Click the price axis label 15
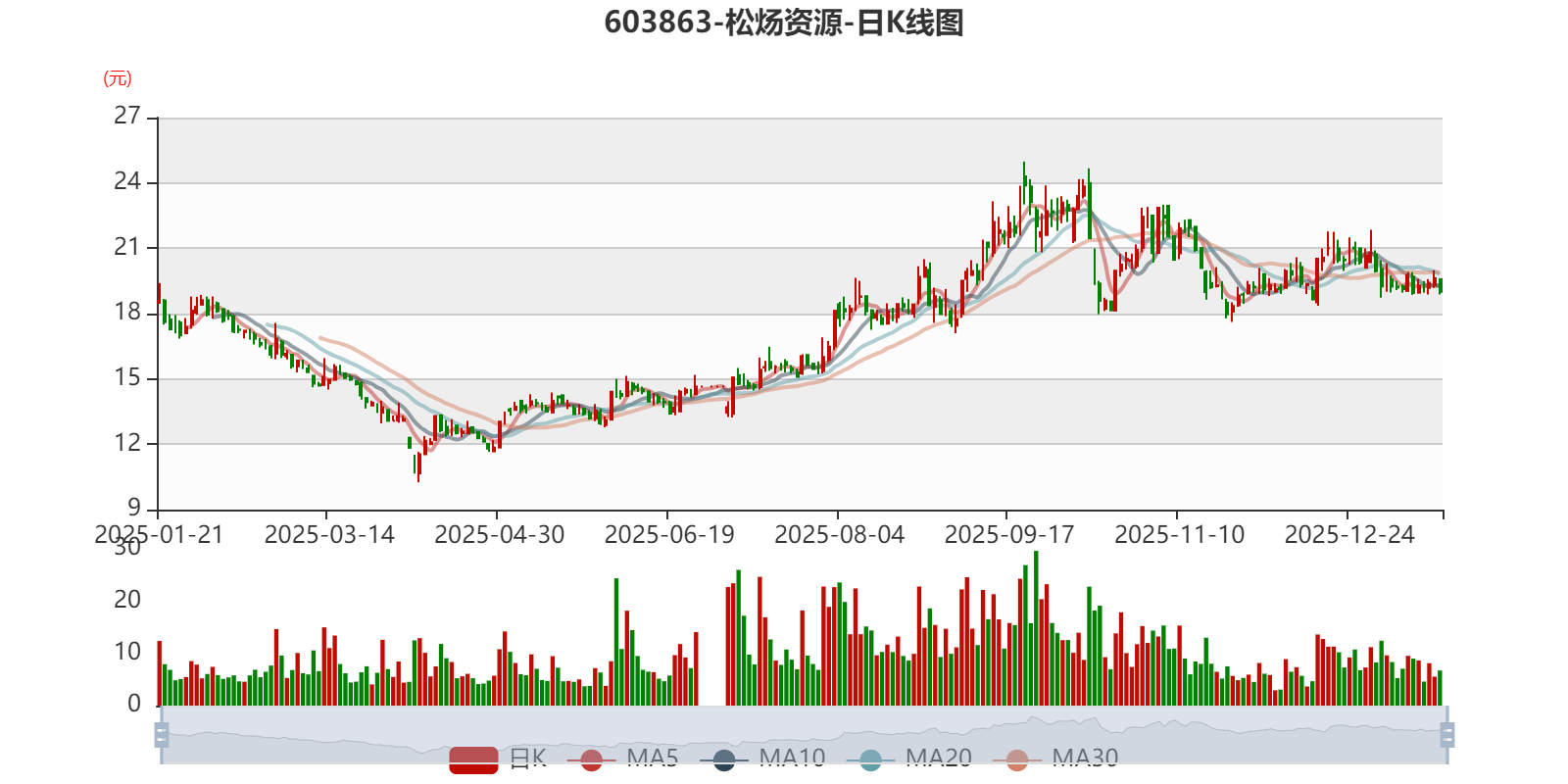 [127, 377]
